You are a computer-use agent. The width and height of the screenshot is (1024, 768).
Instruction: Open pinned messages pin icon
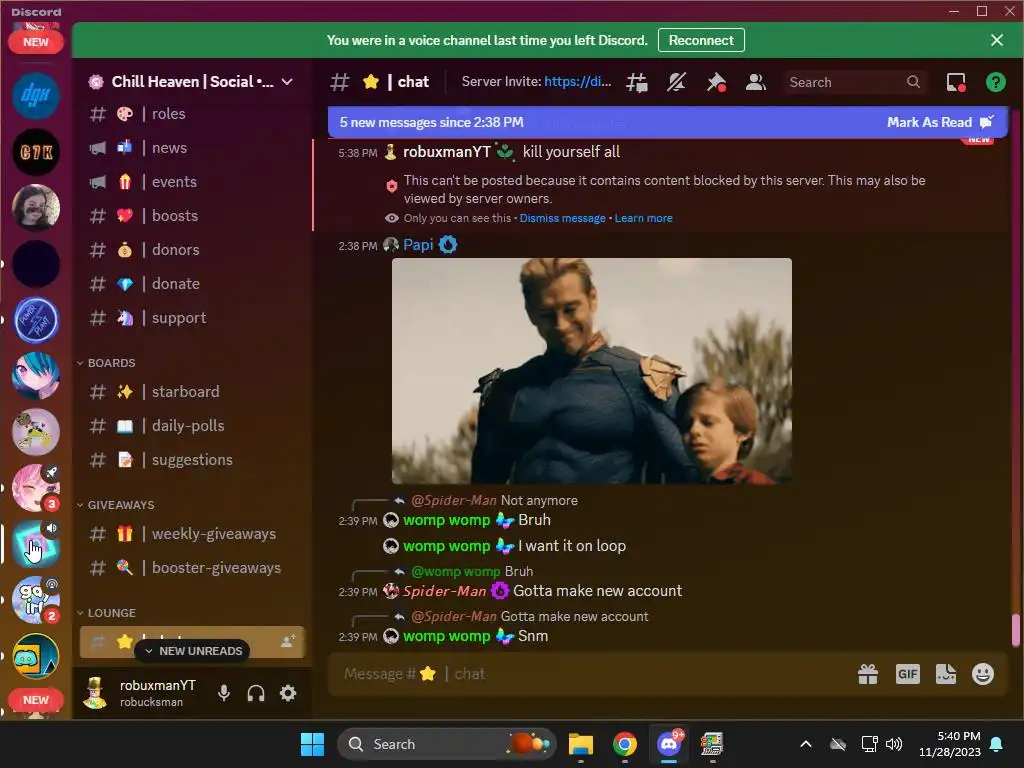(716, 82)
